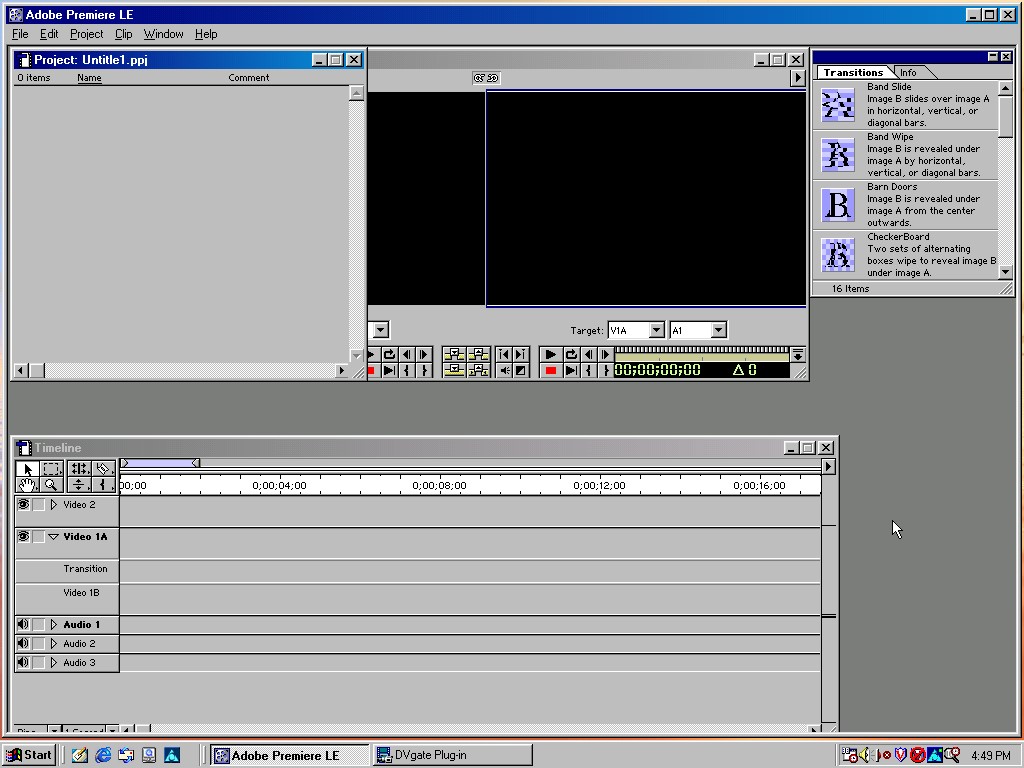Open the source clip dropdown in monitor
Viewport: 1024px width, 768px height.
(x=381, y=330)
